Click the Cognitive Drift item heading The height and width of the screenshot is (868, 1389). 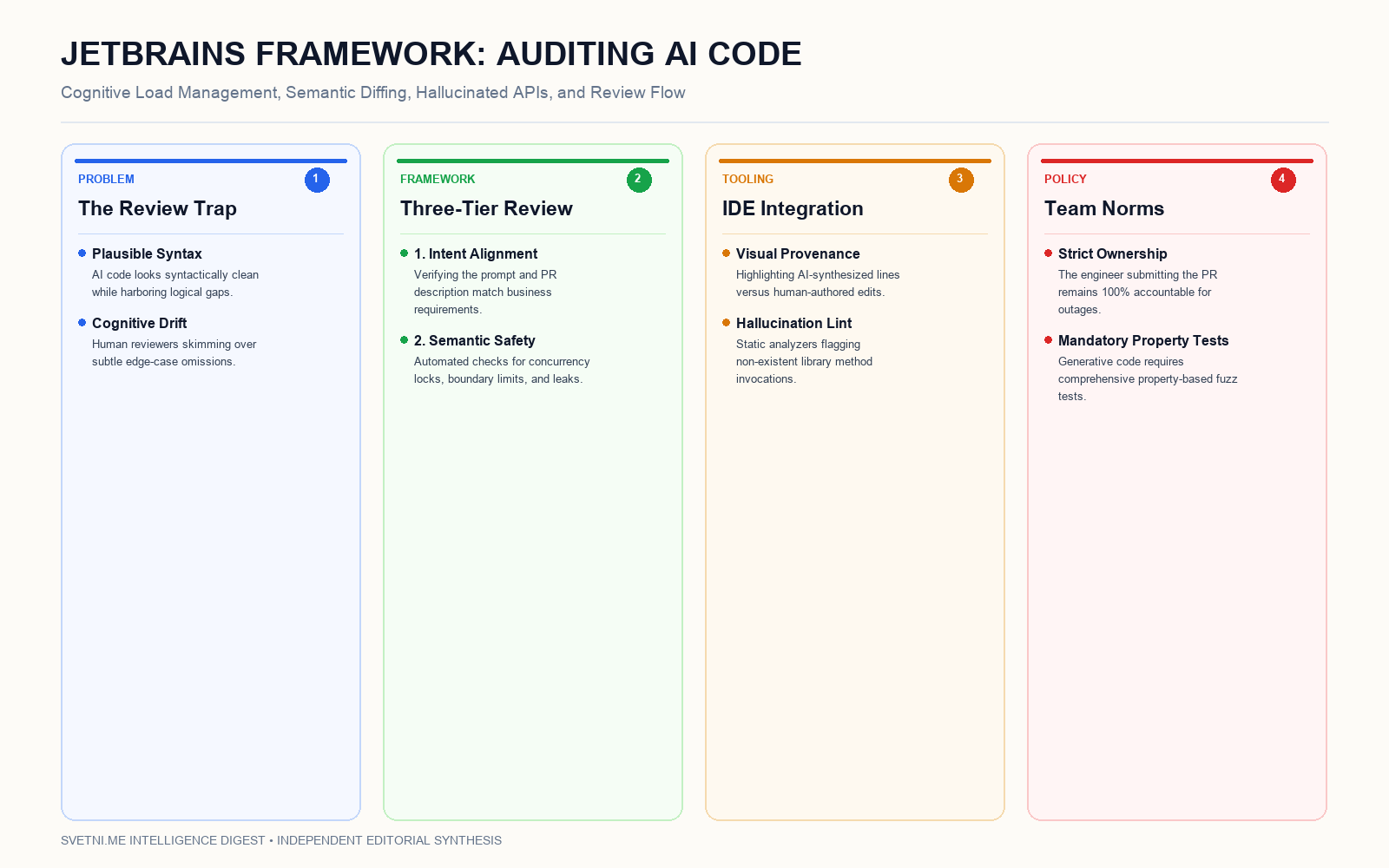click(139, 323)
